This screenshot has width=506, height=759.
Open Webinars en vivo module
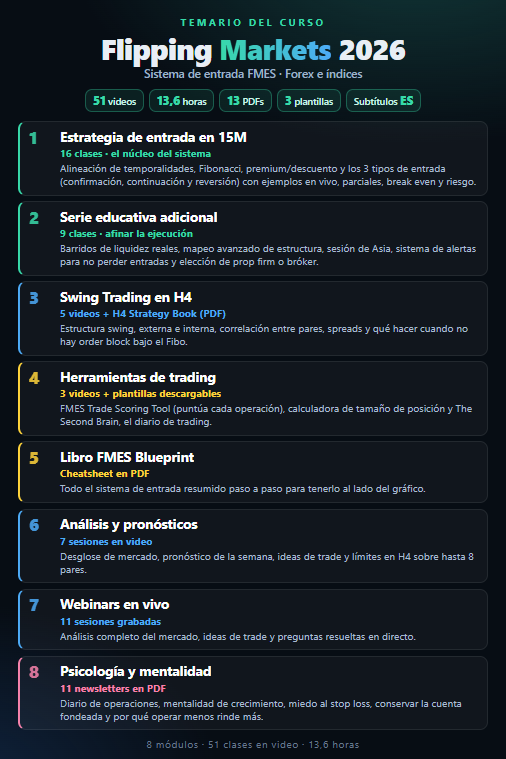(x=253, y=619)
